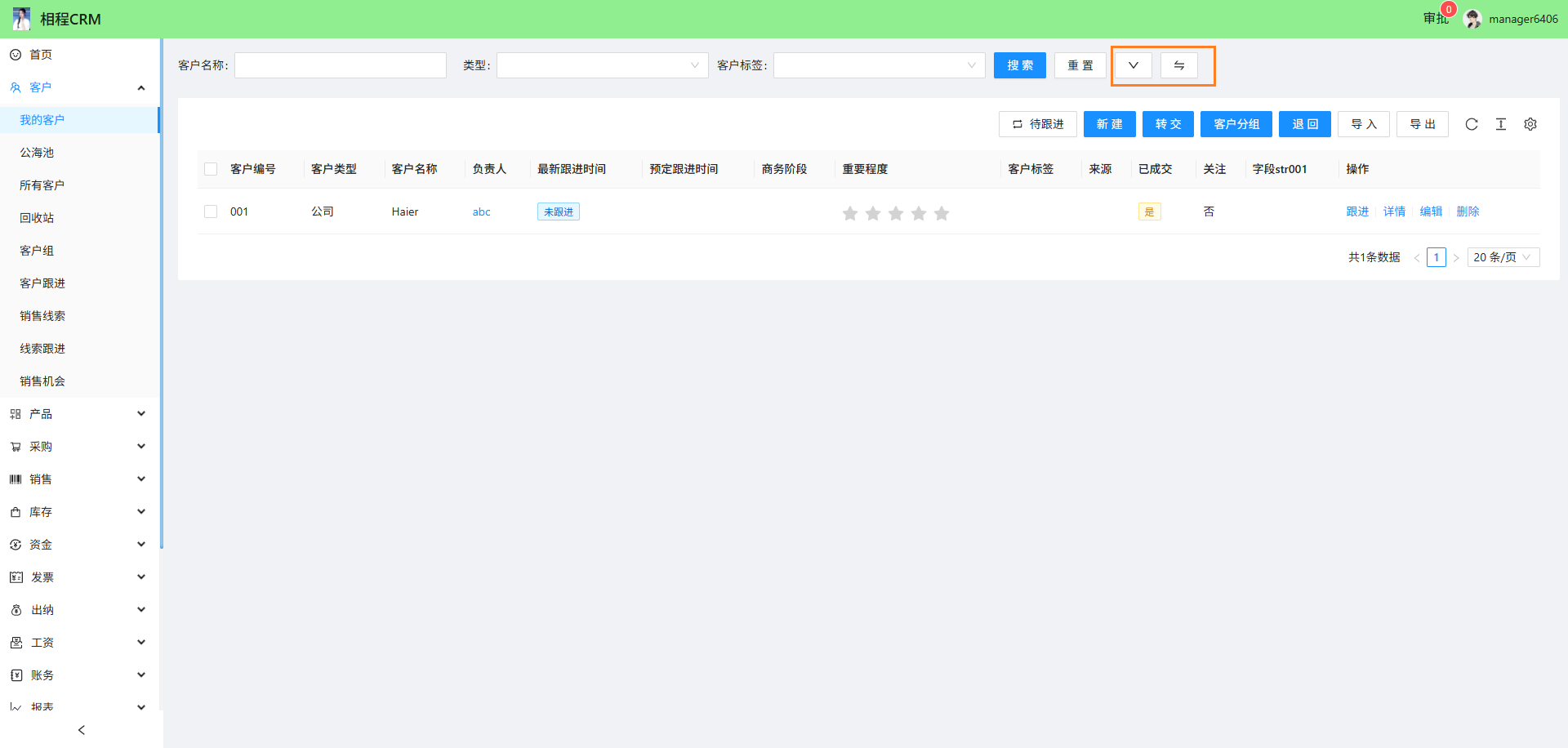Click the swap arrows icon beside search filters
This screenshot has width=1568, height=748.
[x=1179, y=65]
